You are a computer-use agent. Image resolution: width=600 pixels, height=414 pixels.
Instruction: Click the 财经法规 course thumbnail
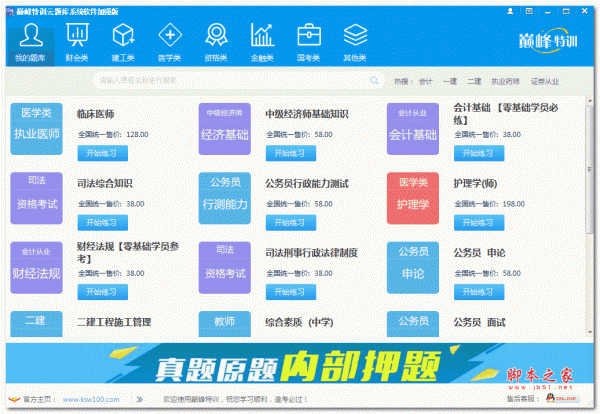tap(36, 267)
